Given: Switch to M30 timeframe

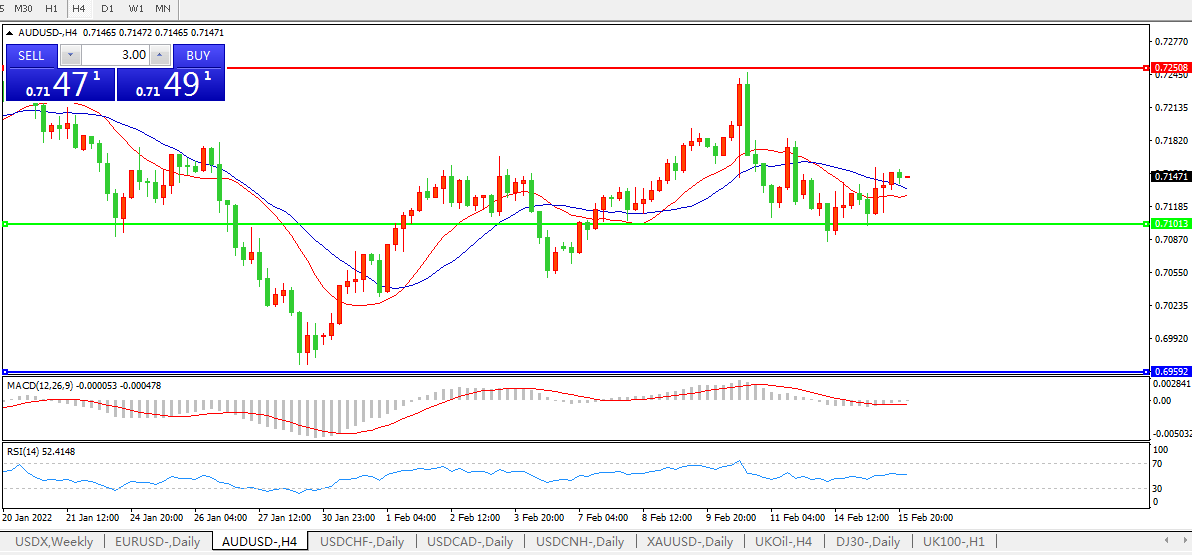Looking at the screenshot, I should coord(25,8).
